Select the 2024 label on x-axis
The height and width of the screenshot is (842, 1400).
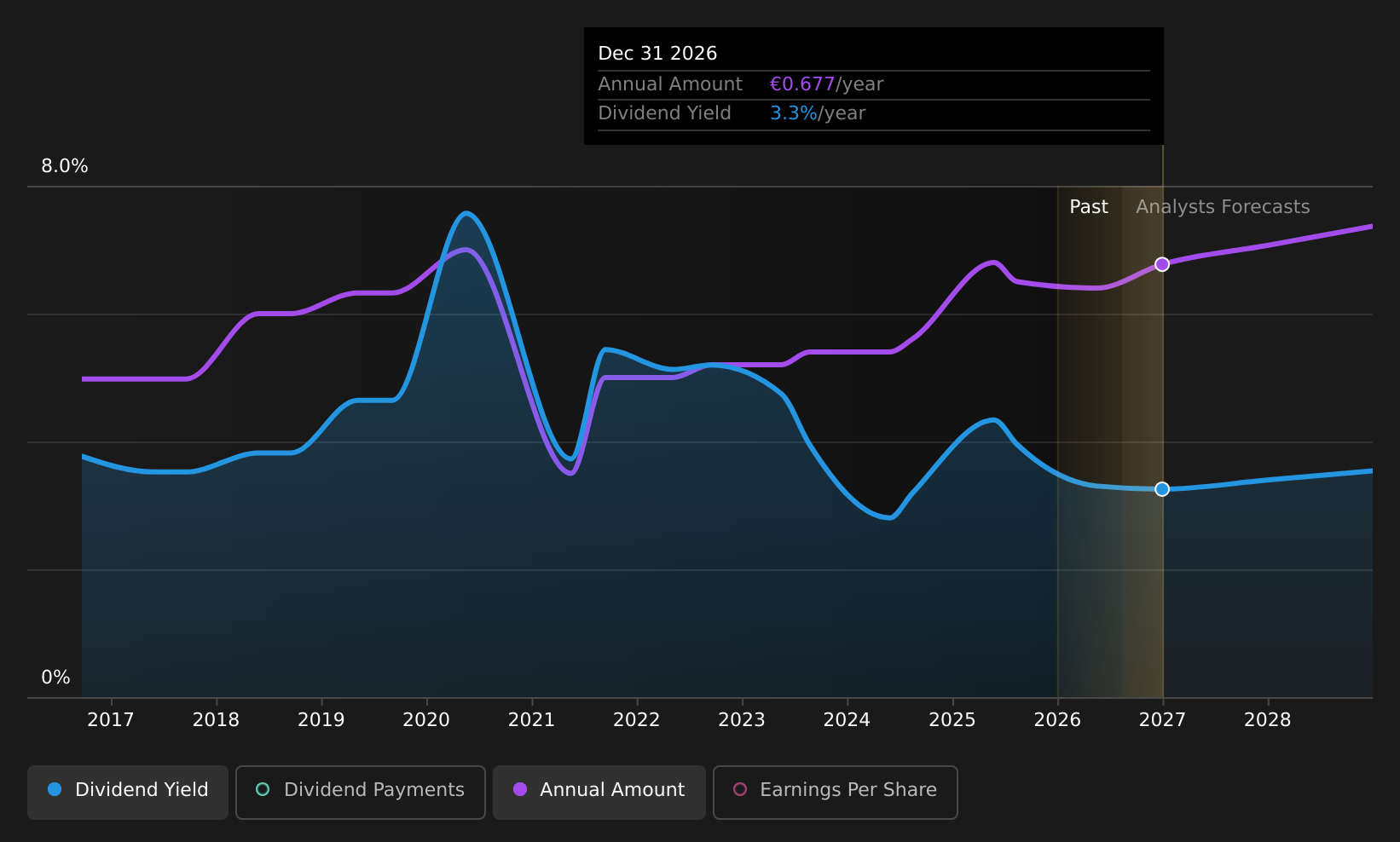tap(847, 720)
